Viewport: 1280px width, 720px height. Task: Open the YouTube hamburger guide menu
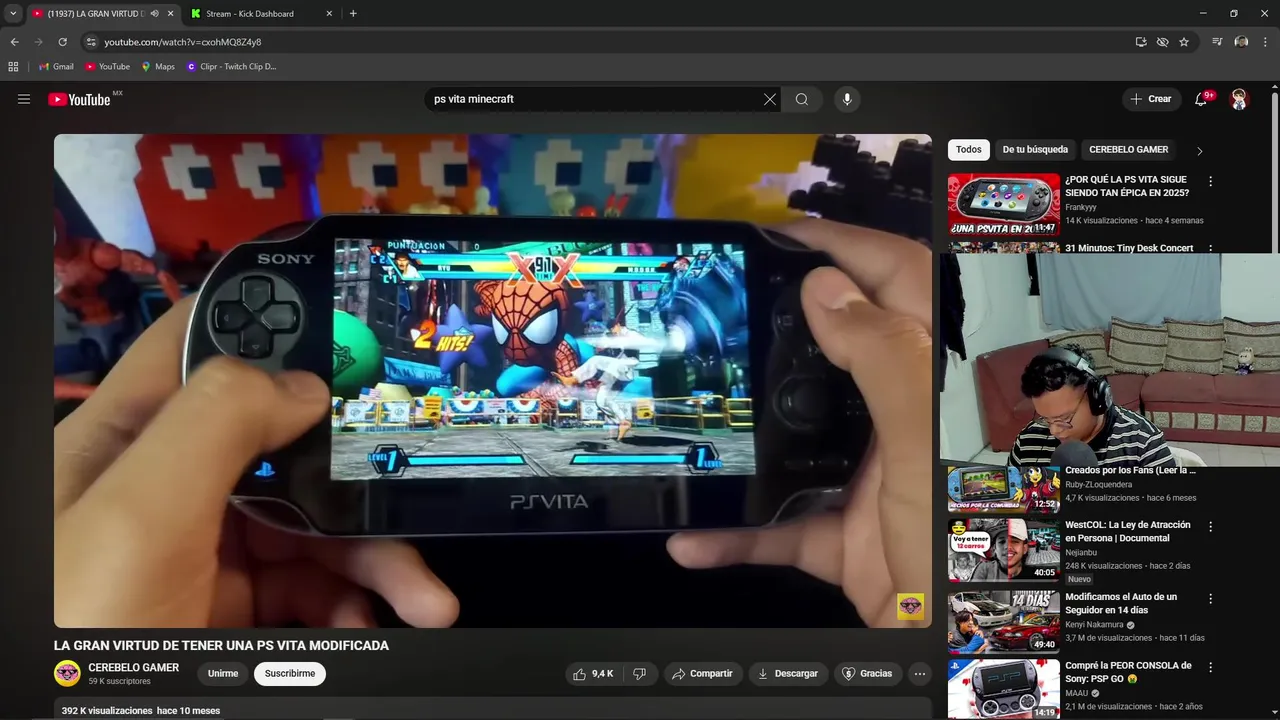pyautogui.click(x=24, y=99)
